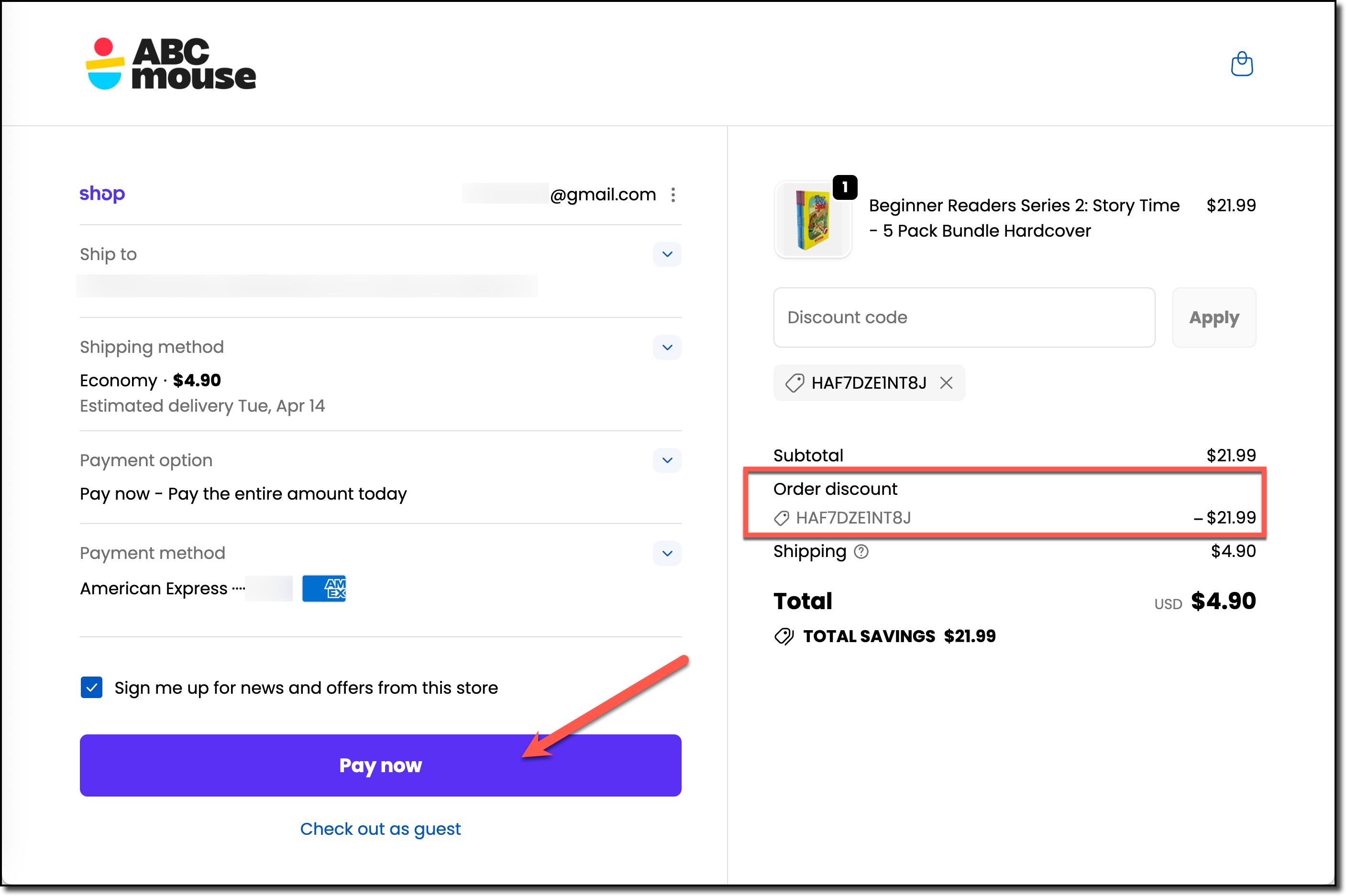Click the Pay now – Pay the entire amount text
The height and width of the screenshot is (896, 1346).
[243, 494]
